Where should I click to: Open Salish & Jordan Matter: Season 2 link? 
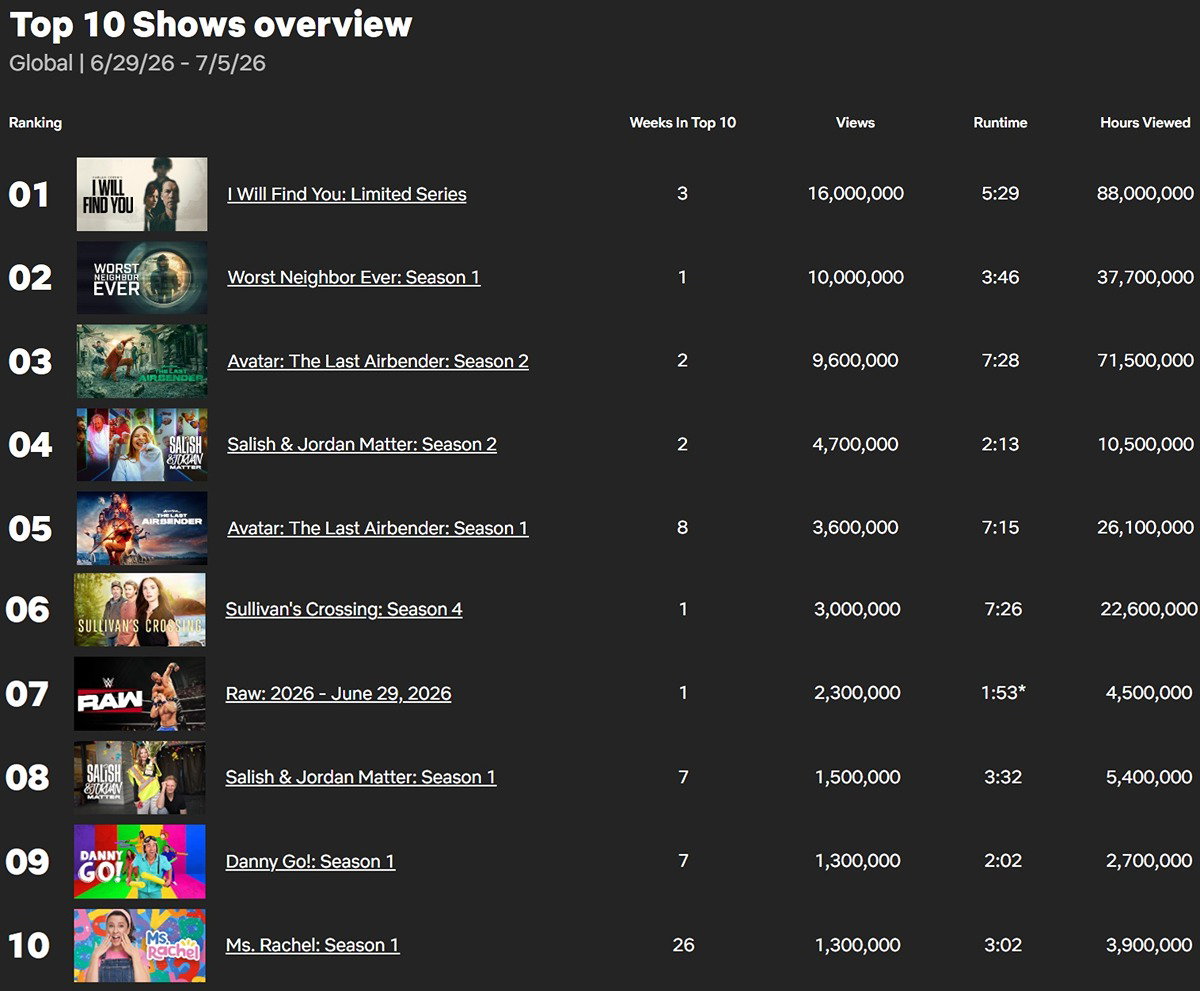tap(362, 444)
